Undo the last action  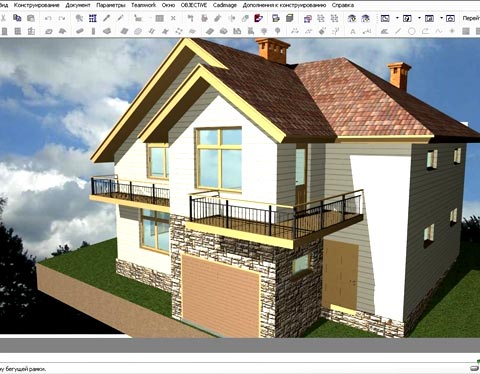(48, 18)
